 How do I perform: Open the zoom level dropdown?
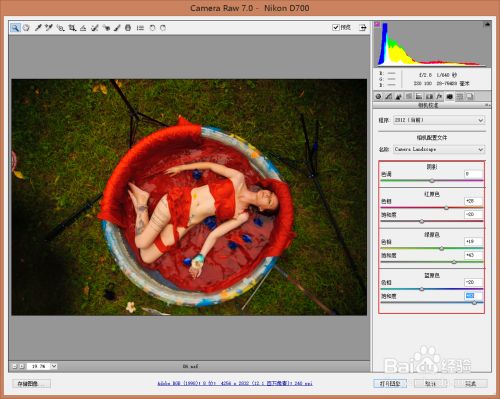coord(54,366)
